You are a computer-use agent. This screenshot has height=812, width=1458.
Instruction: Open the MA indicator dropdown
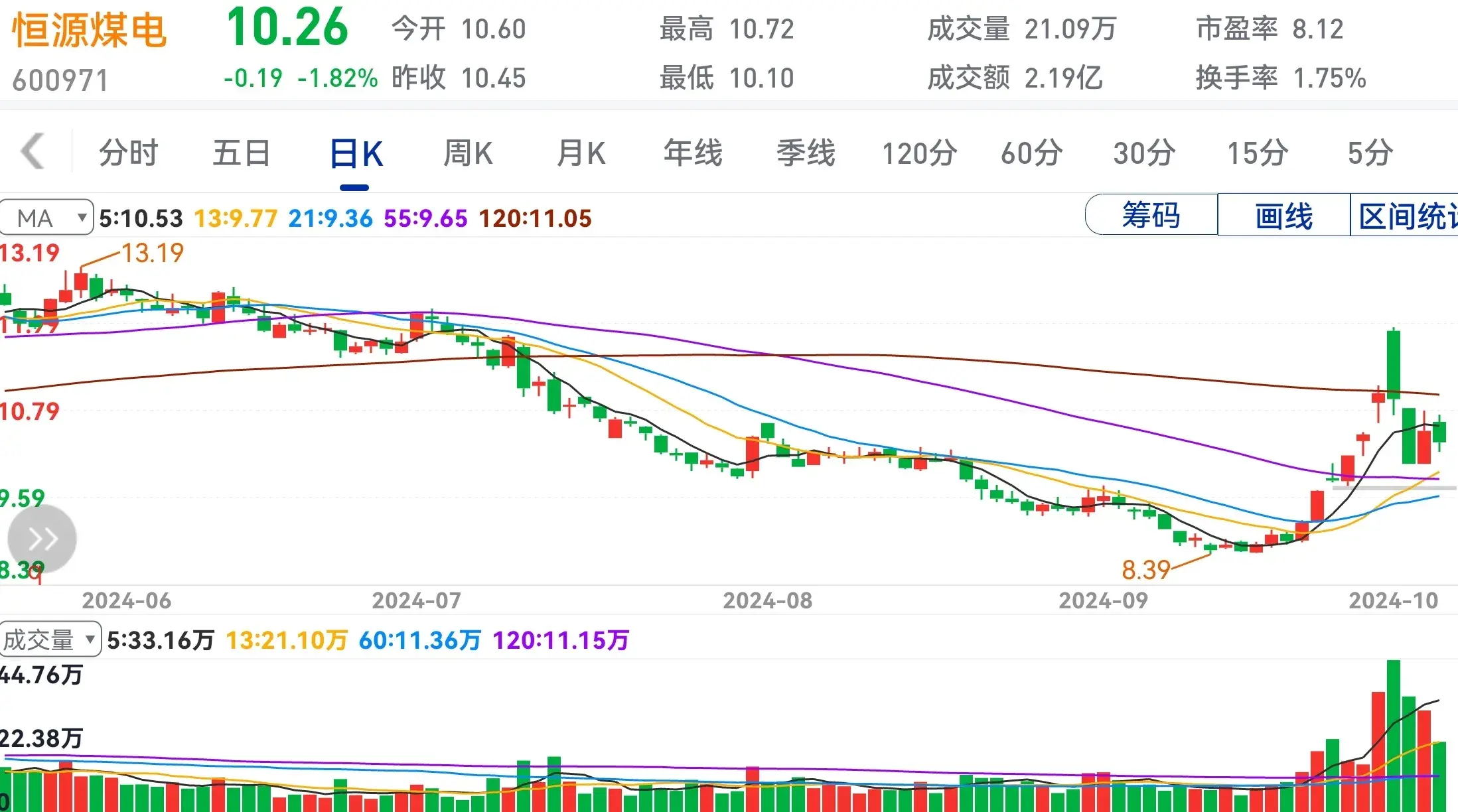click(x=46, y=218)
